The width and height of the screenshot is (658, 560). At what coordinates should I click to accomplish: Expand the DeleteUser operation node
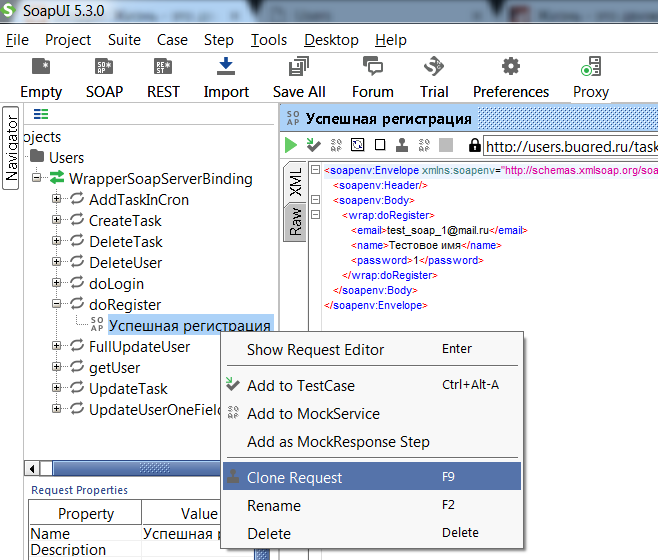pyautogui.click(x=56, y=262)
